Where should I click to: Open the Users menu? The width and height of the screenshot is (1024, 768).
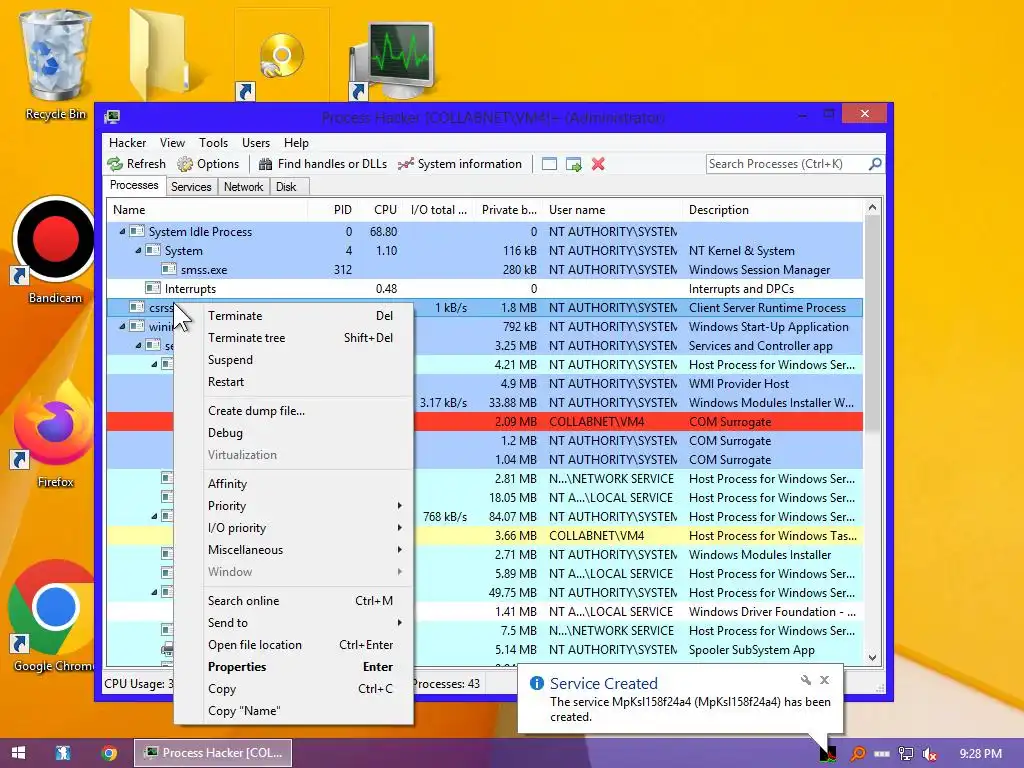(255, 143)
